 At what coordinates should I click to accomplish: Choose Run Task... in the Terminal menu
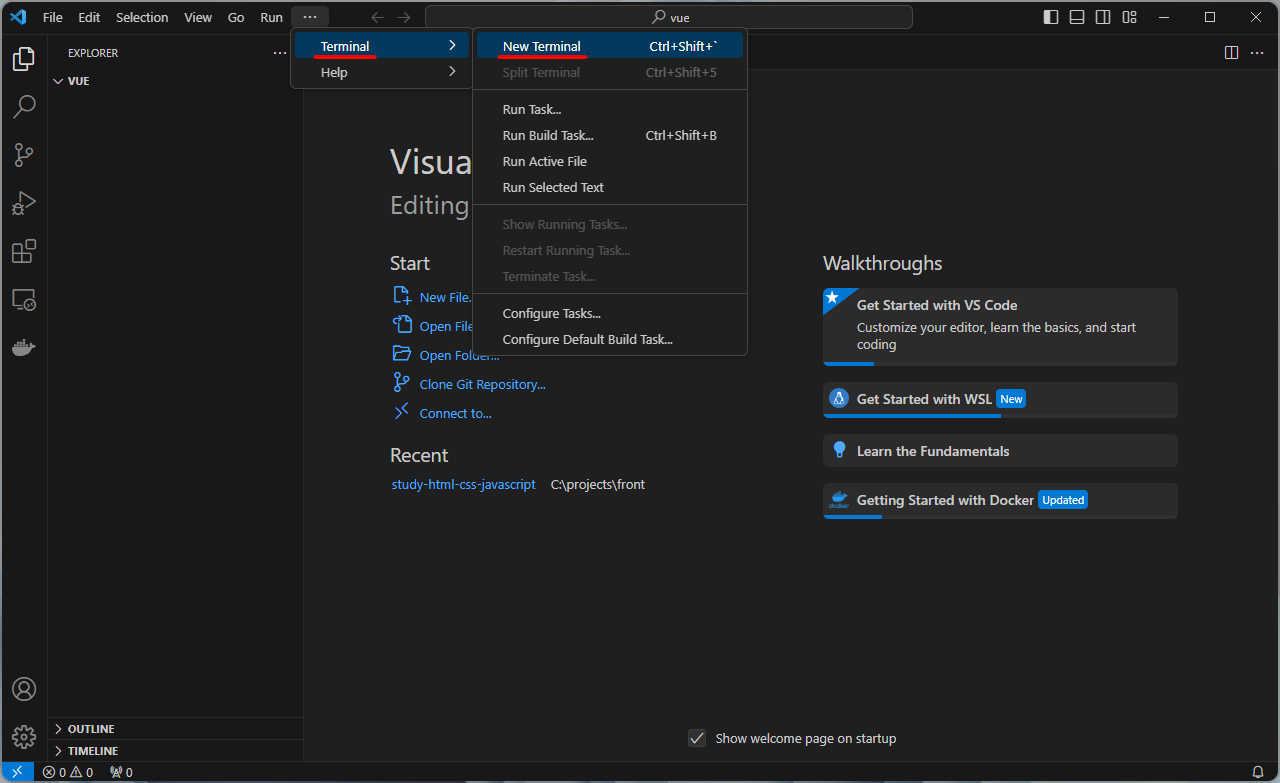610,109
